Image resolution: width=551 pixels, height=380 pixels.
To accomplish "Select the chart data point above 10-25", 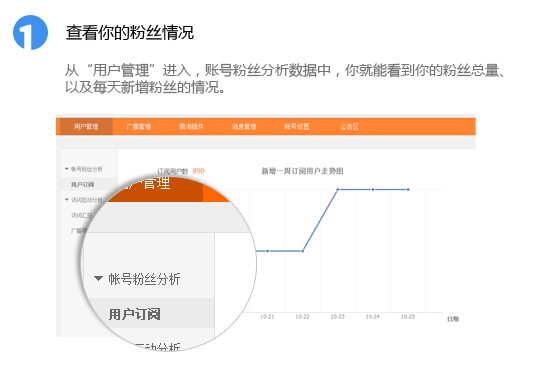I will 408,189.
